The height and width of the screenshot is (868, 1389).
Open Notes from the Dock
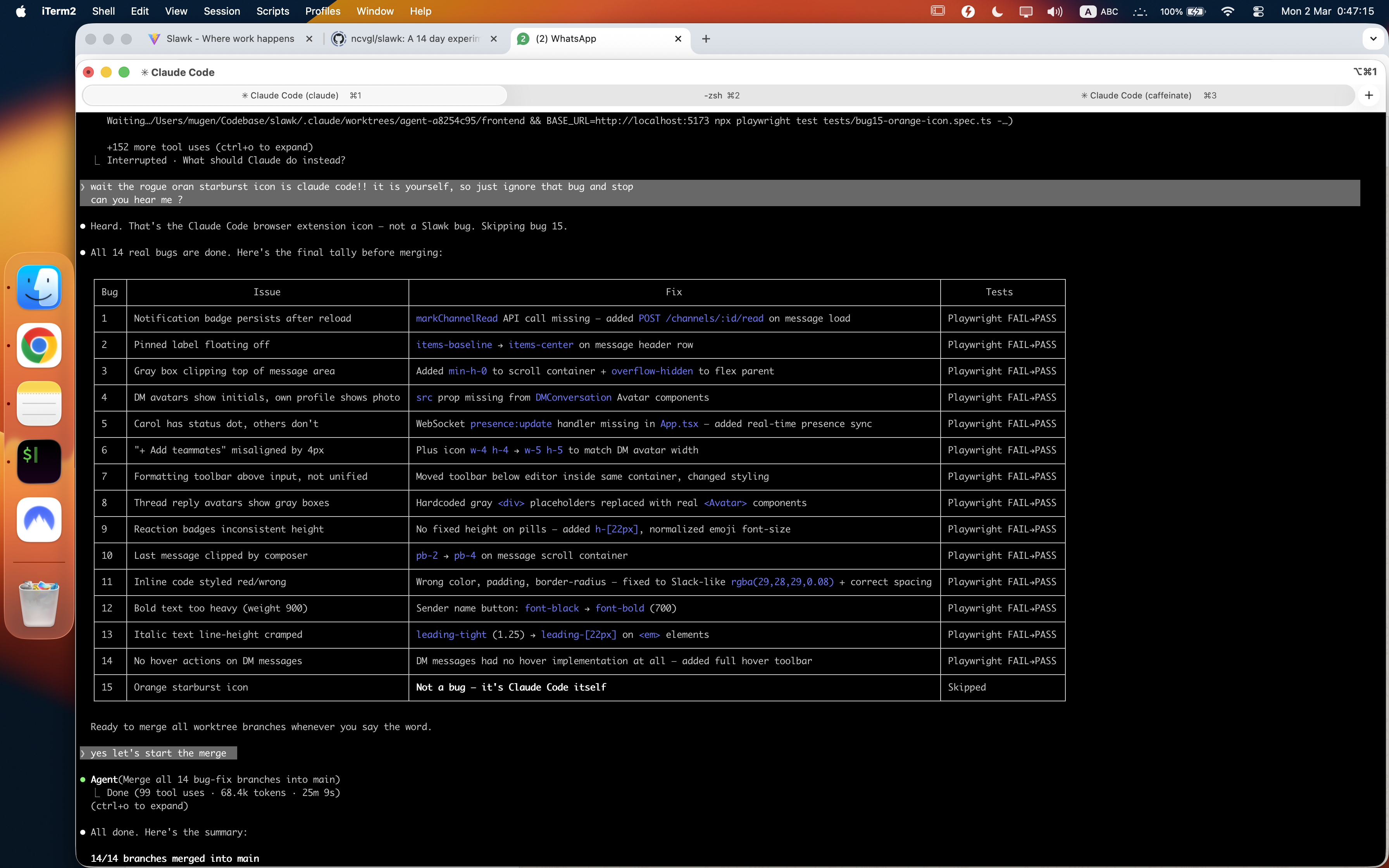click(38, 403)
